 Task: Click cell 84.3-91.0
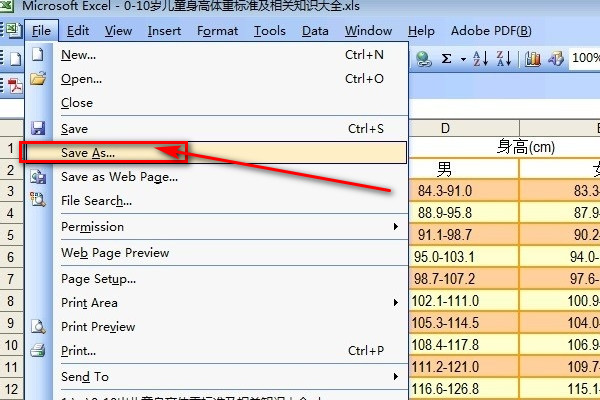pos(464,191)
